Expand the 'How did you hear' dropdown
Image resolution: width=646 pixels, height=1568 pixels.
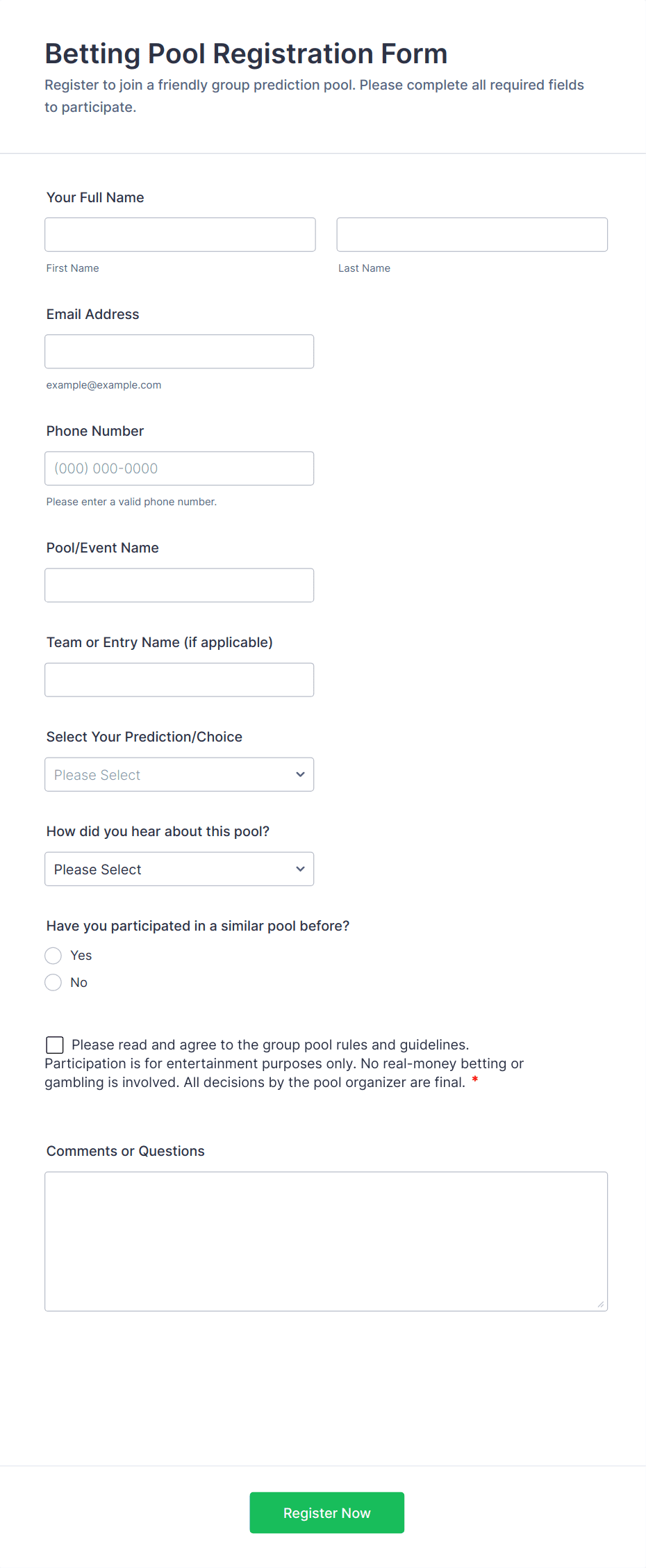point(170,868)
